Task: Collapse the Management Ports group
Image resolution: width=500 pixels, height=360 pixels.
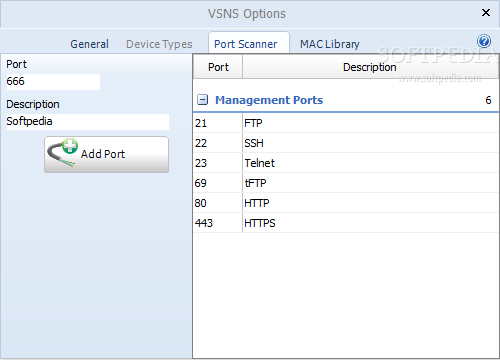Action: click(202, 100)
